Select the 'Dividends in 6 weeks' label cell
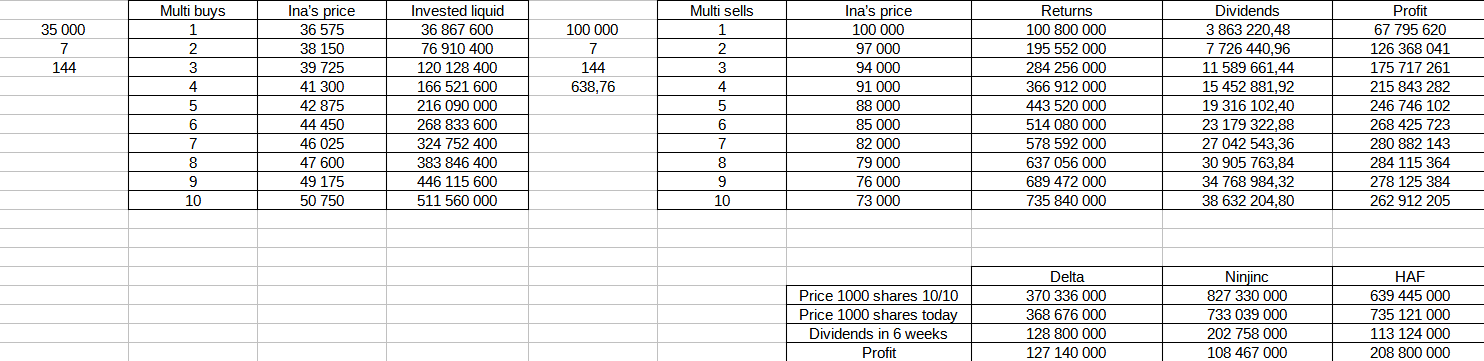 click(879, 334)
